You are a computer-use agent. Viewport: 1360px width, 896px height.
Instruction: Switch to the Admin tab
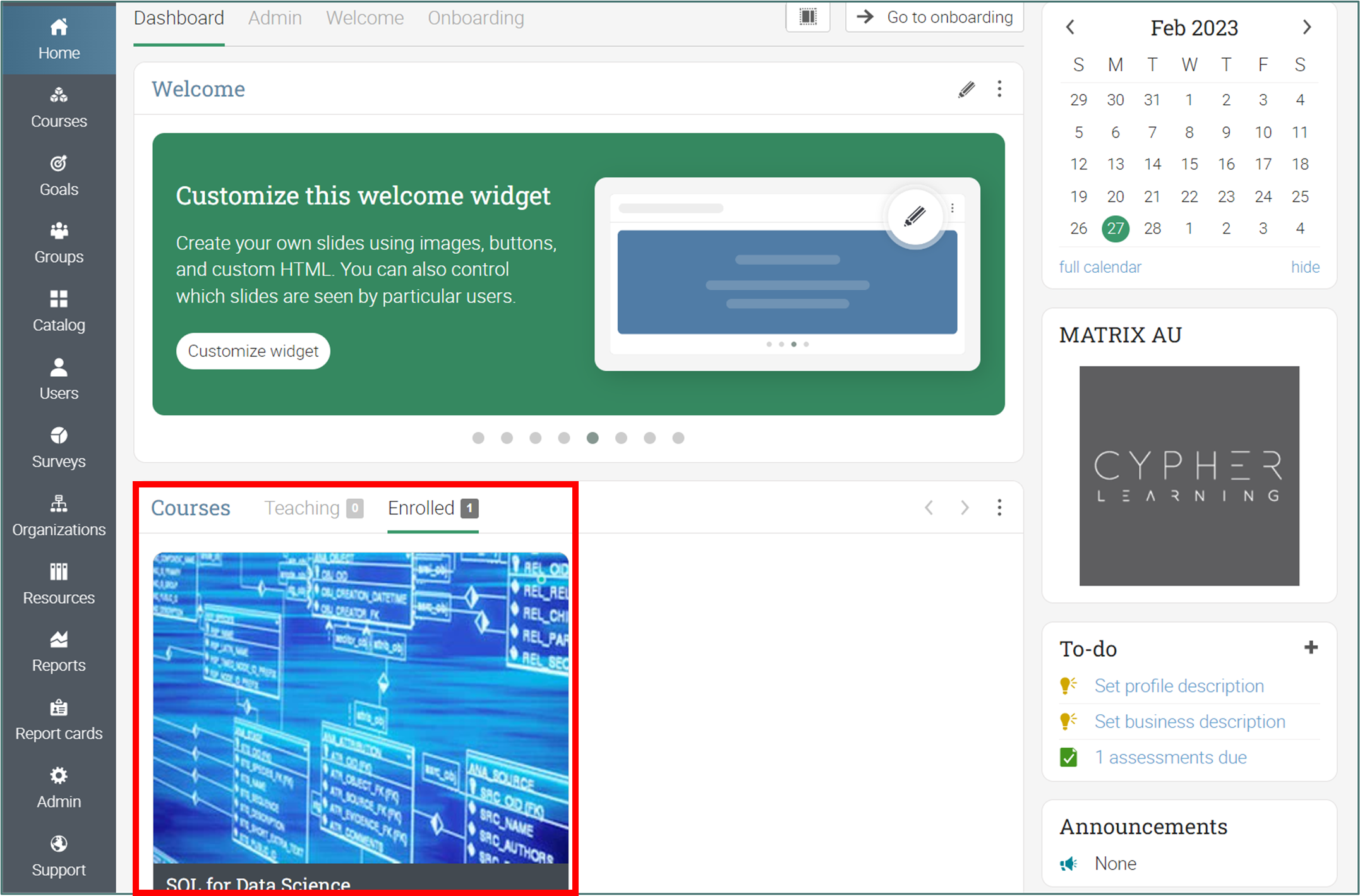click(x=275, y=18)
